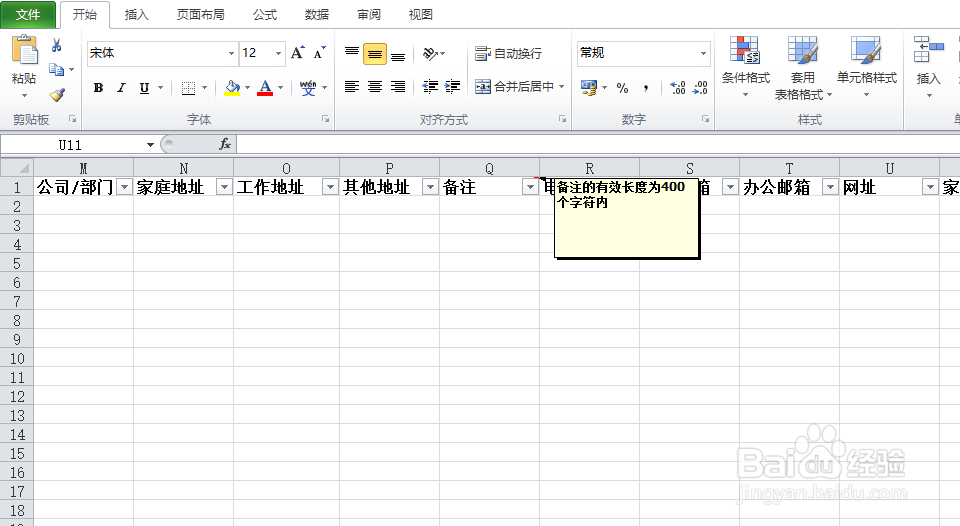Open 条件格式 conditional formatting
This screenshot has height=526, width=960.
point(745,67)
